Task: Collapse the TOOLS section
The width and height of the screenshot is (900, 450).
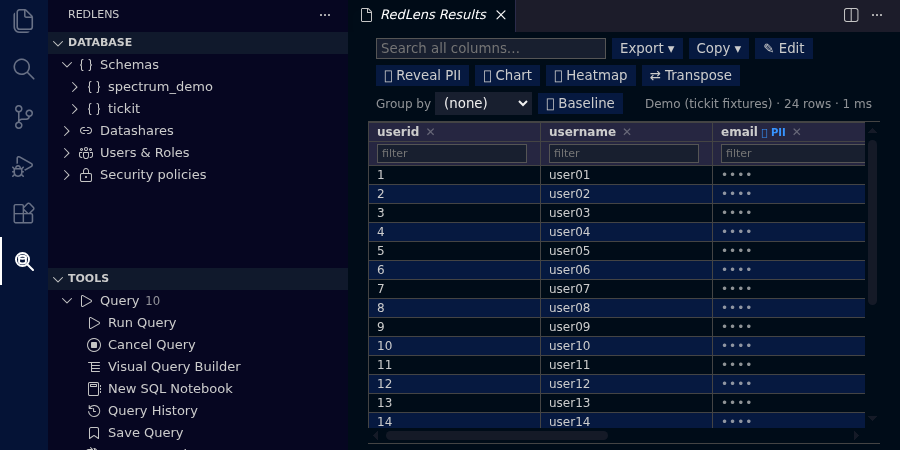Action: [58, 278]
